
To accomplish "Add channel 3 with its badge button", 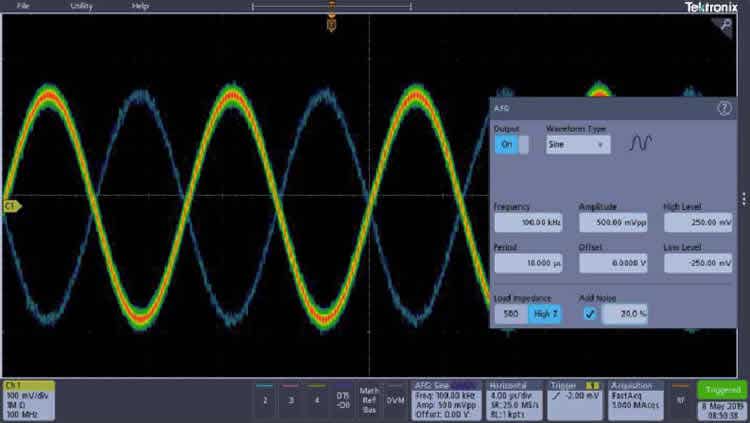I will pyautogui.click(x=290, y=399).
